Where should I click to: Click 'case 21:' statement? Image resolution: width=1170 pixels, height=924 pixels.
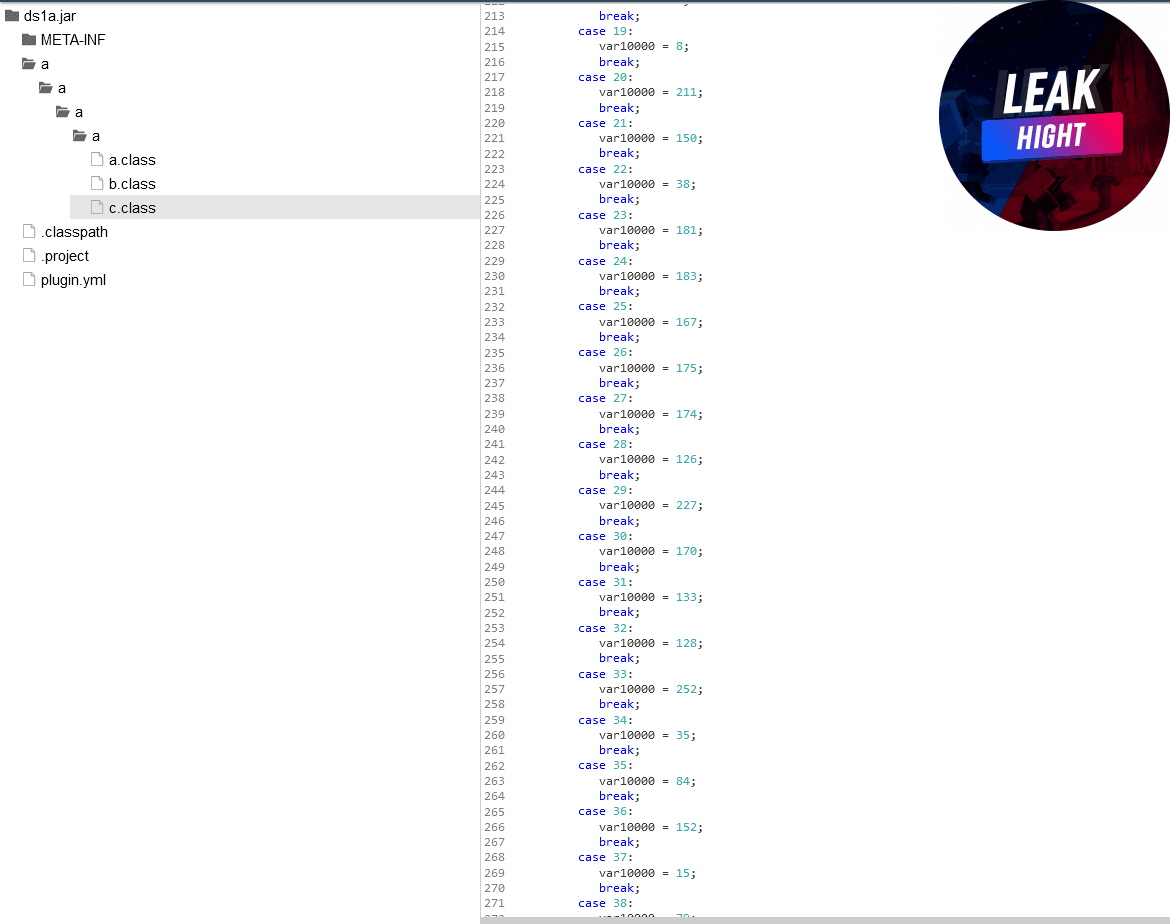[x=605, y=123]
